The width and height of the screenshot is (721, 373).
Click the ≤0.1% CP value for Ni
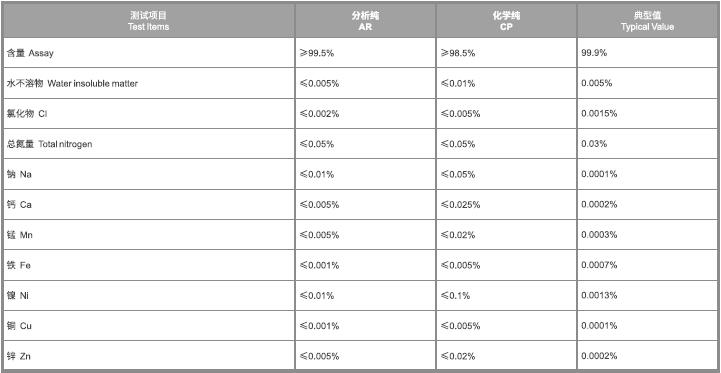[x=455, y=296]
